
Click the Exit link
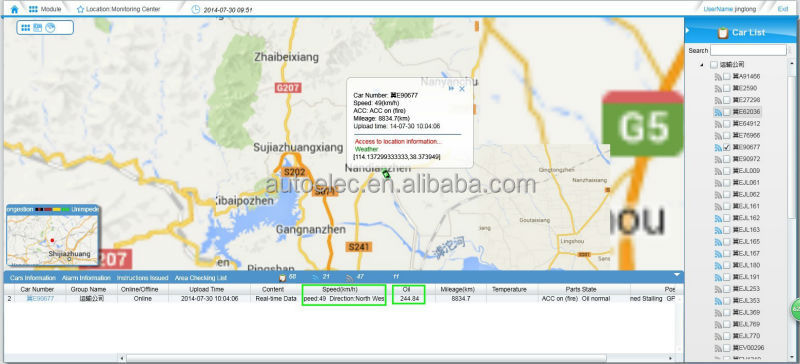(x=783, y=9)
